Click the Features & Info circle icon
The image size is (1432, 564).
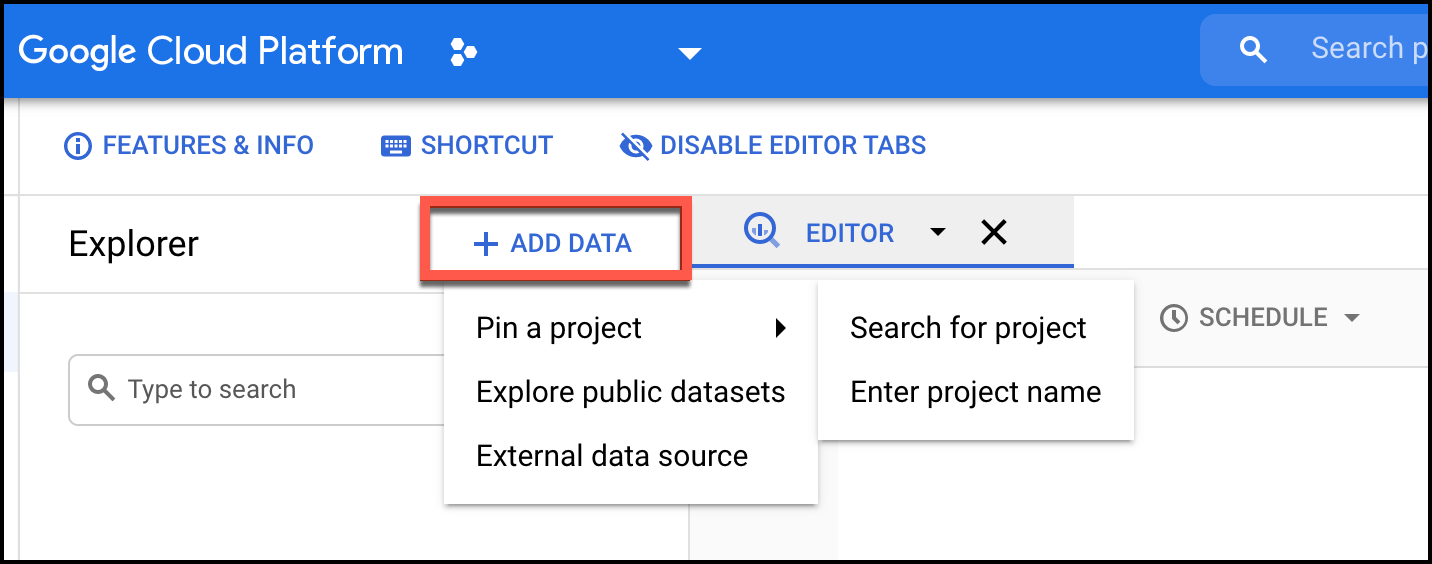[77, 146]
